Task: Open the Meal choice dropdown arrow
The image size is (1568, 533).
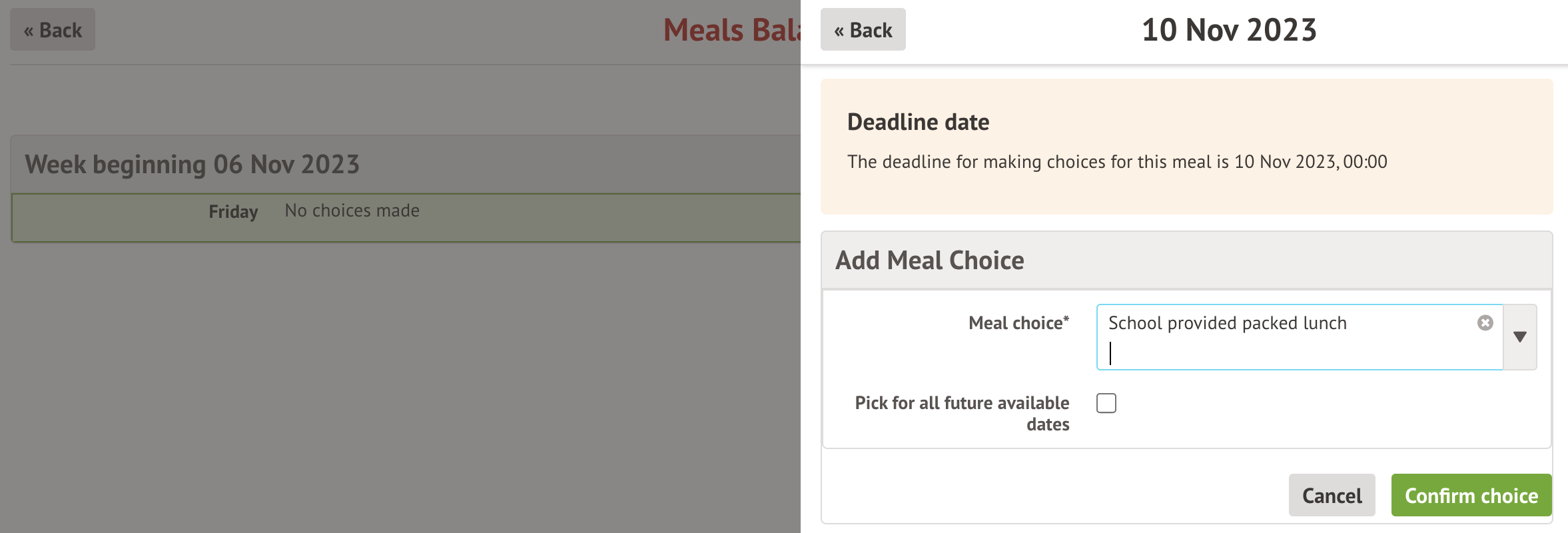Action: pos(1519,337)
